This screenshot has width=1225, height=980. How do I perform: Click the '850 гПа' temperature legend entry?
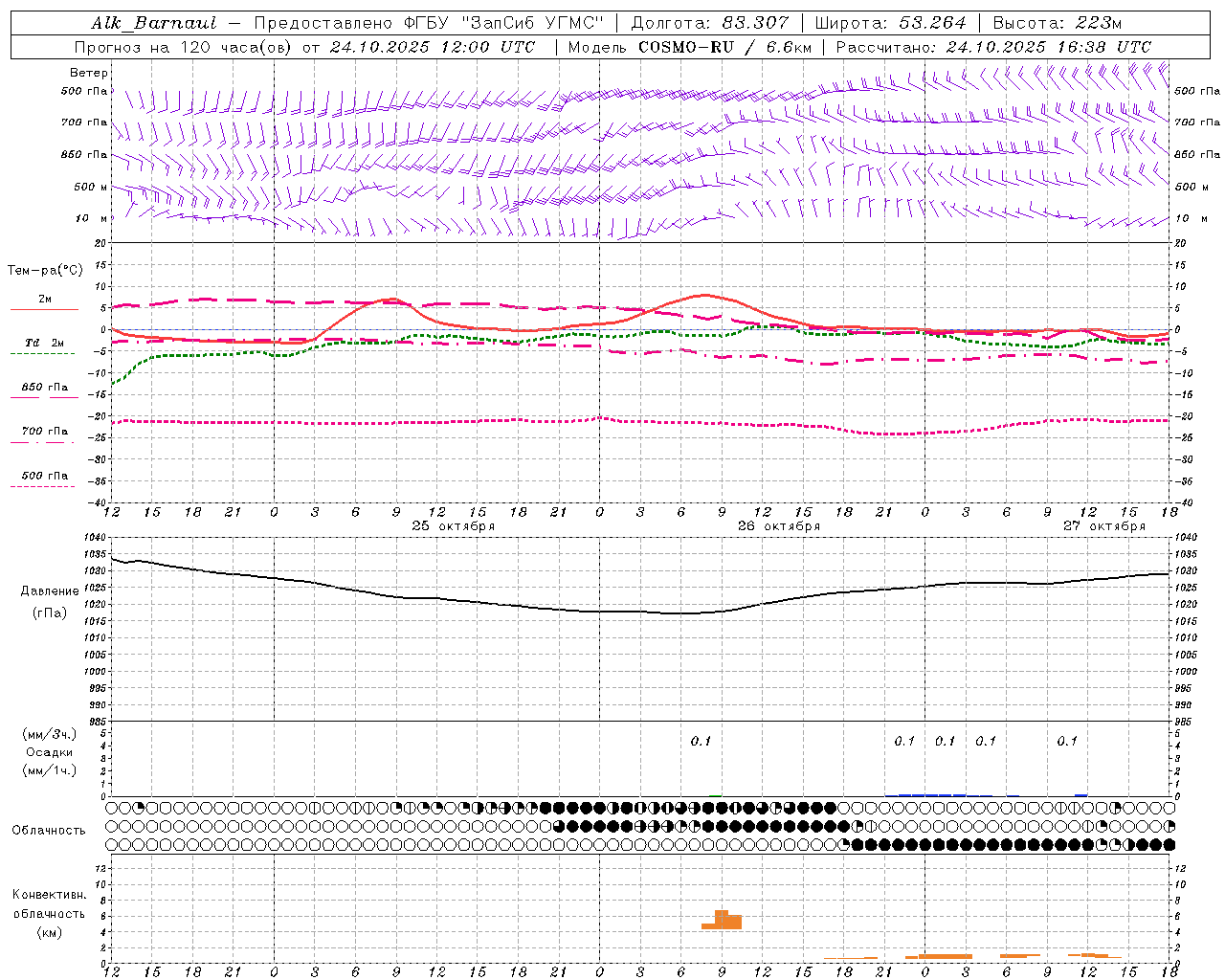45,388
